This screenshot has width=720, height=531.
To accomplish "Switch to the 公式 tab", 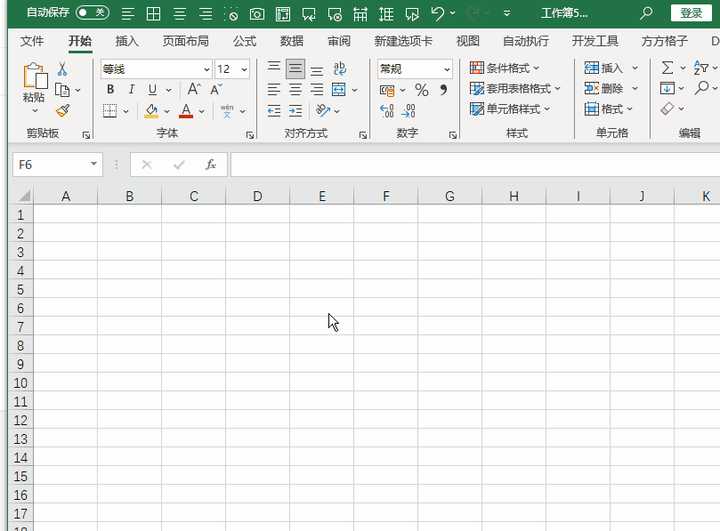I will tap(244, 41).
